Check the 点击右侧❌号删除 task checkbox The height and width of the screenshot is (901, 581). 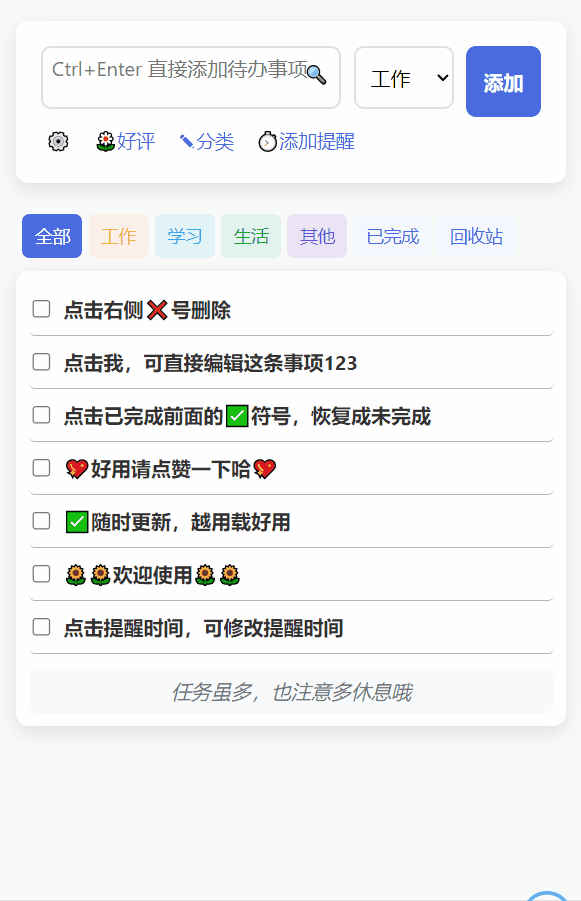[x=41, y=309]
